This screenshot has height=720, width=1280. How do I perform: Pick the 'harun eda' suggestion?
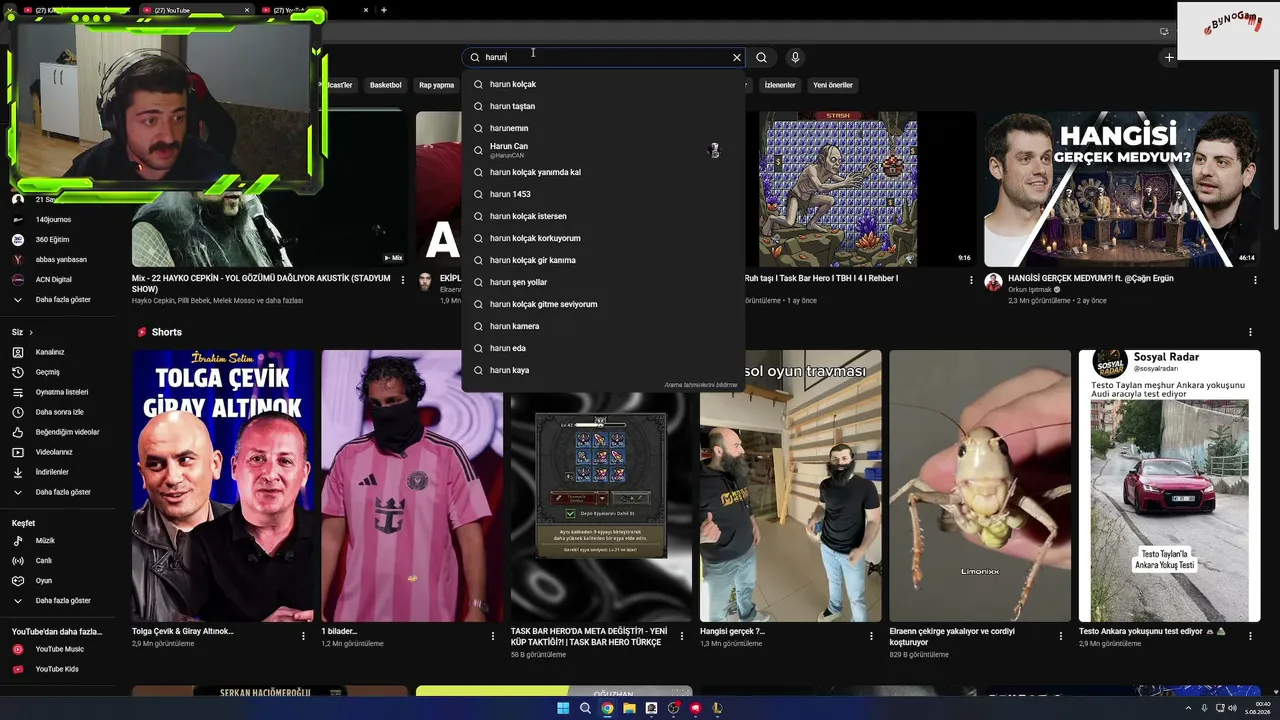point(603,348)
